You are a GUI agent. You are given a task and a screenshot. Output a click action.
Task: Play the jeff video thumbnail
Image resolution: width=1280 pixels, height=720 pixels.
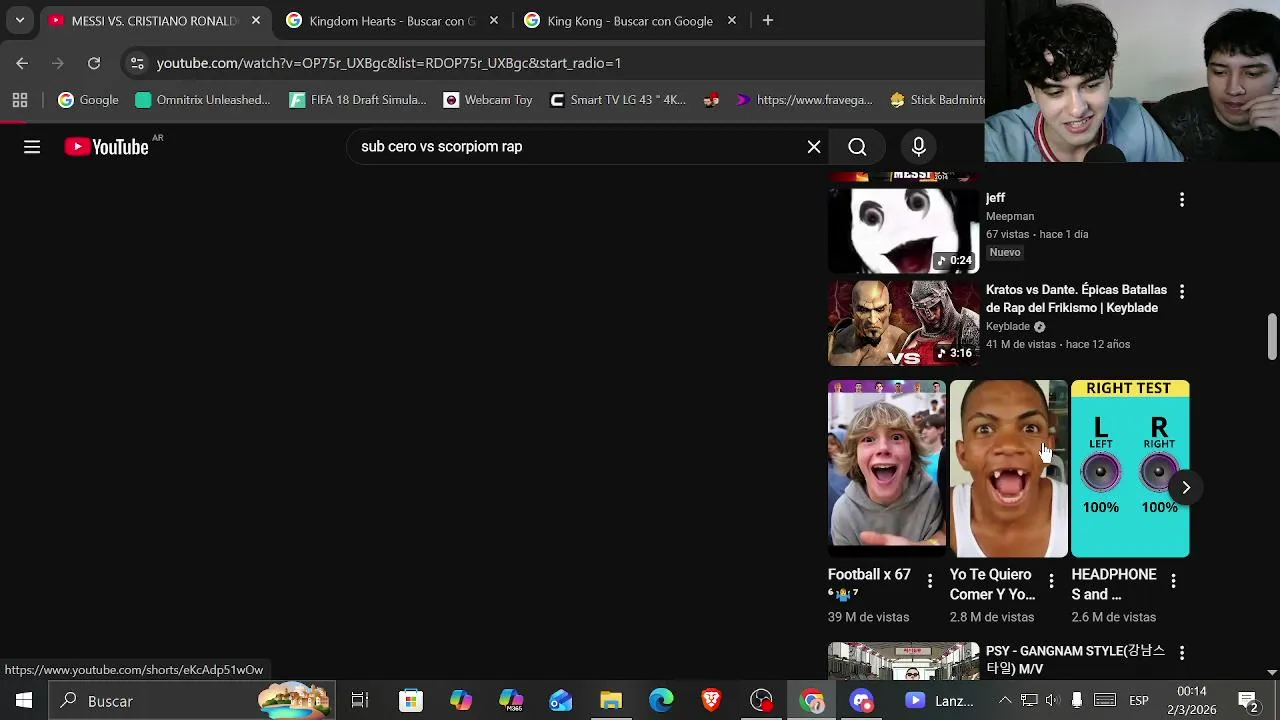pyautogui.click(x=904, y=231)
